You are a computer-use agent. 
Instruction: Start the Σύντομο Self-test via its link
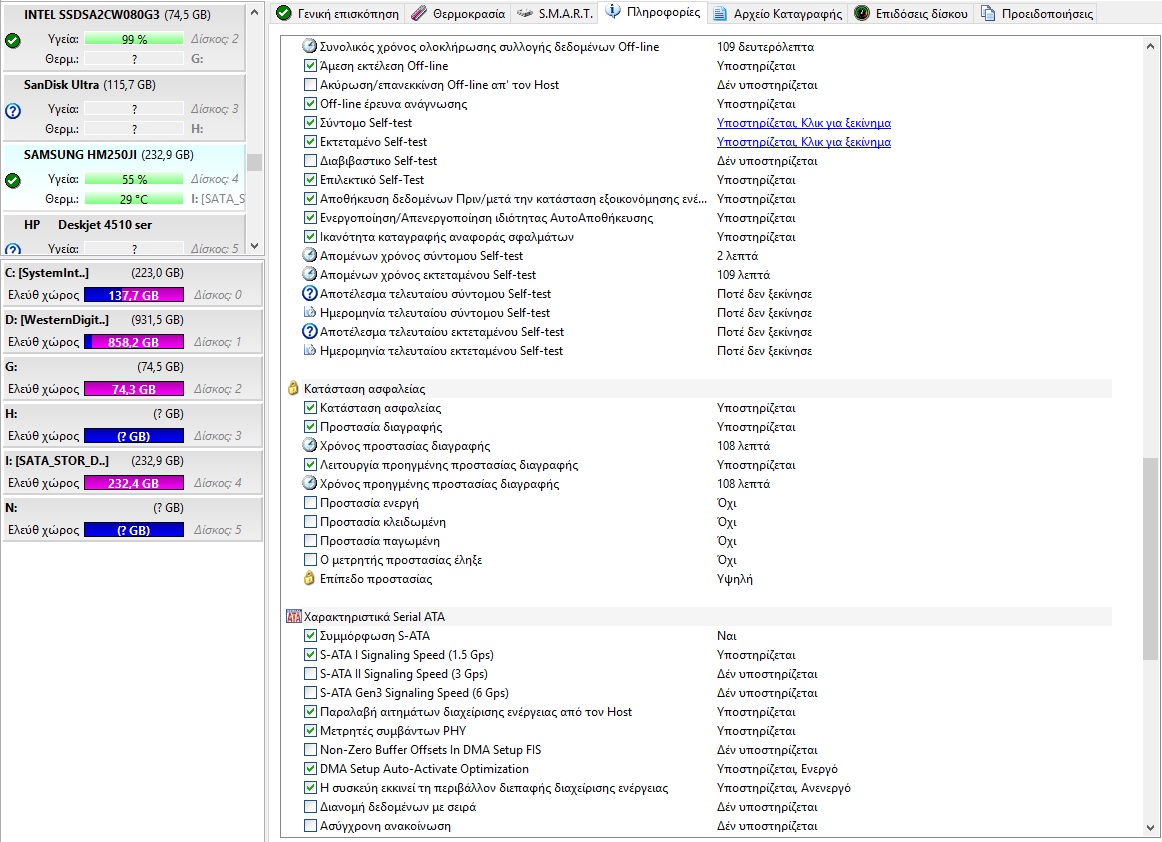803,123
